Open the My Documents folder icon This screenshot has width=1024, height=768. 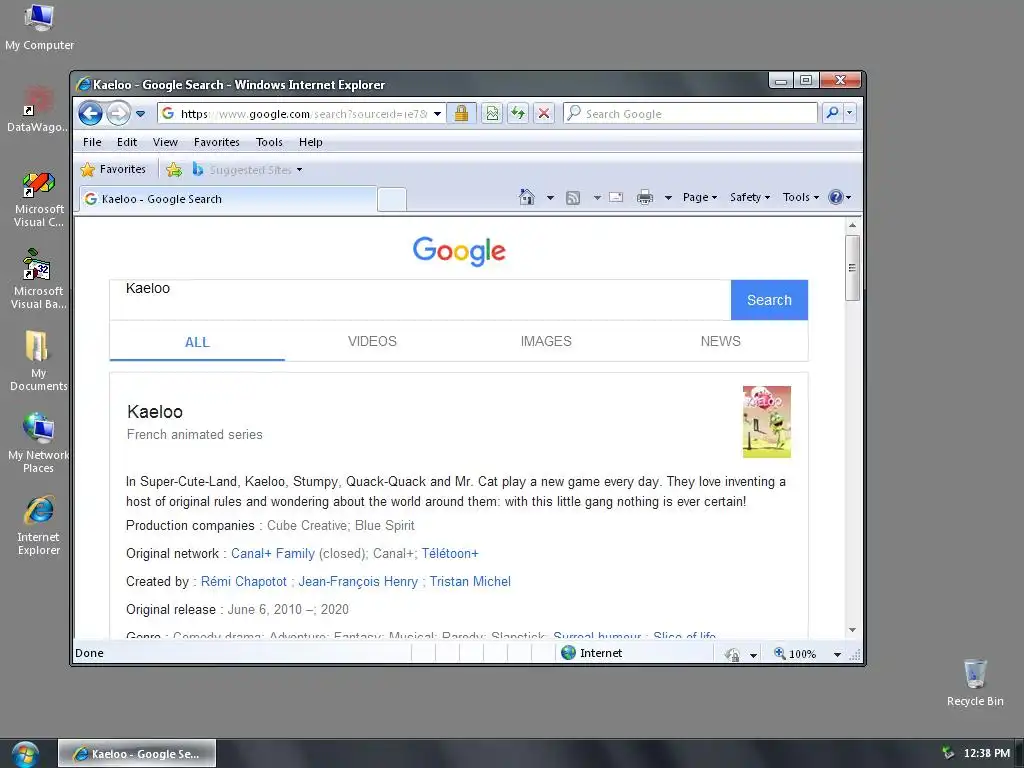(x=39, y=361)
